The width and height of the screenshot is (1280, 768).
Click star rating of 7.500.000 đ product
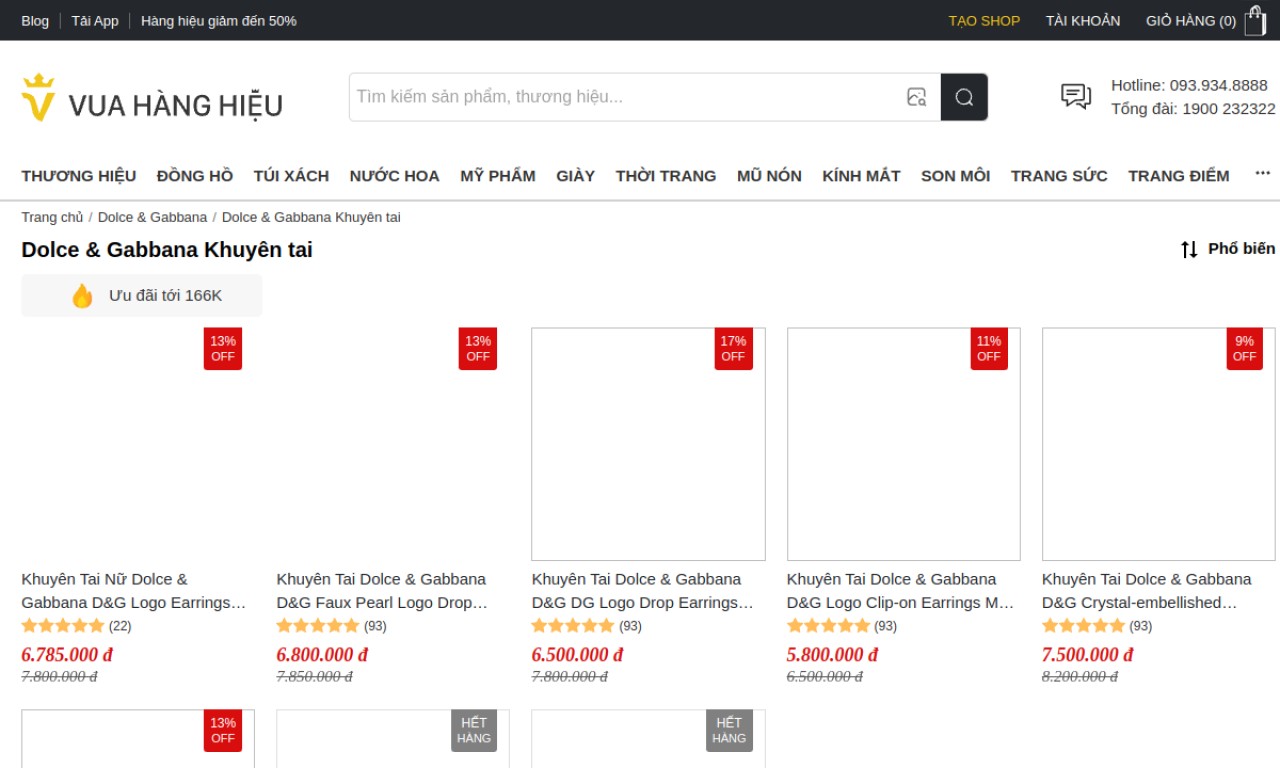coord(1083,626)
